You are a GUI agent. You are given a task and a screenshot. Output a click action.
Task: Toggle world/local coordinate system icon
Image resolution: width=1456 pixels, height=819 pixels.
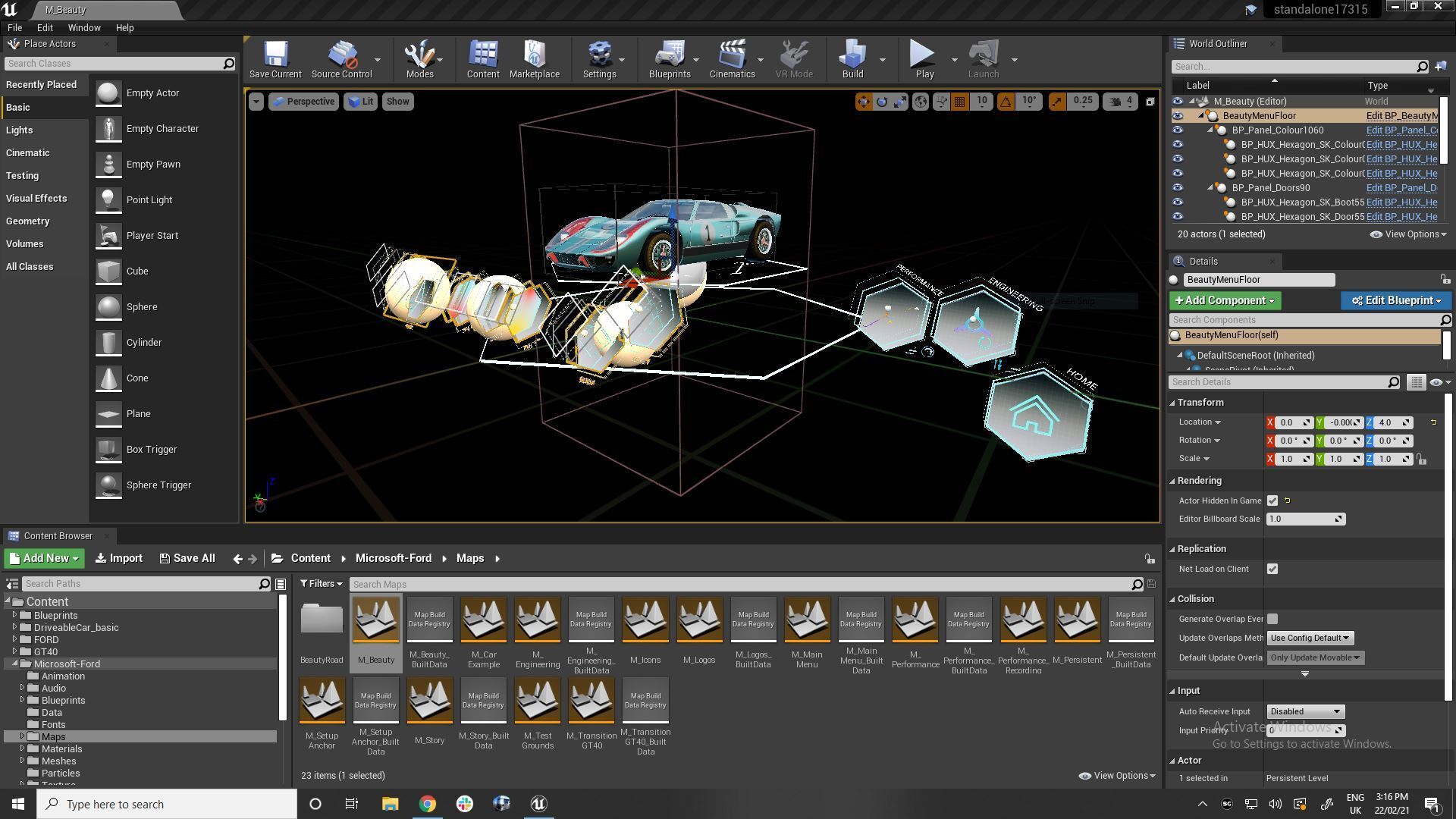pos(920,102)
